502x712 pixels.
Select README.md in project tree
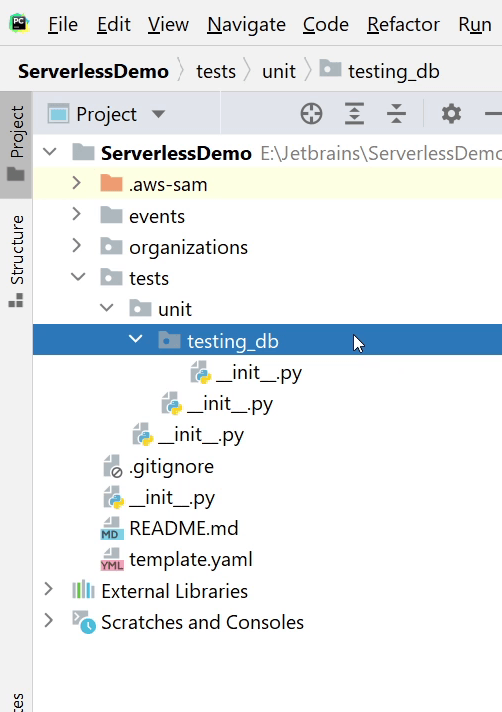click(183, 528)
